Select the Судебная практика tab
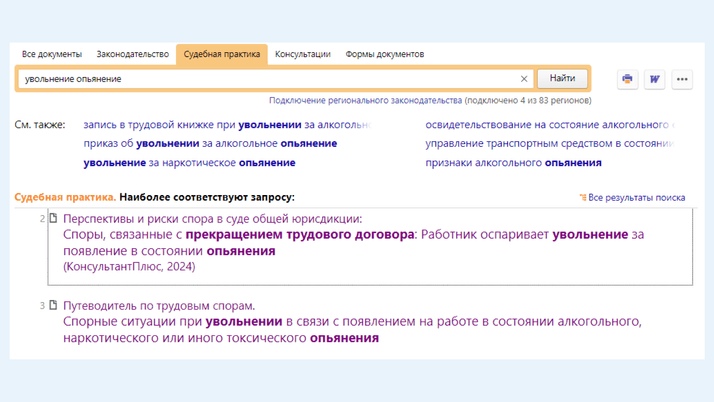 click(222, 54)
